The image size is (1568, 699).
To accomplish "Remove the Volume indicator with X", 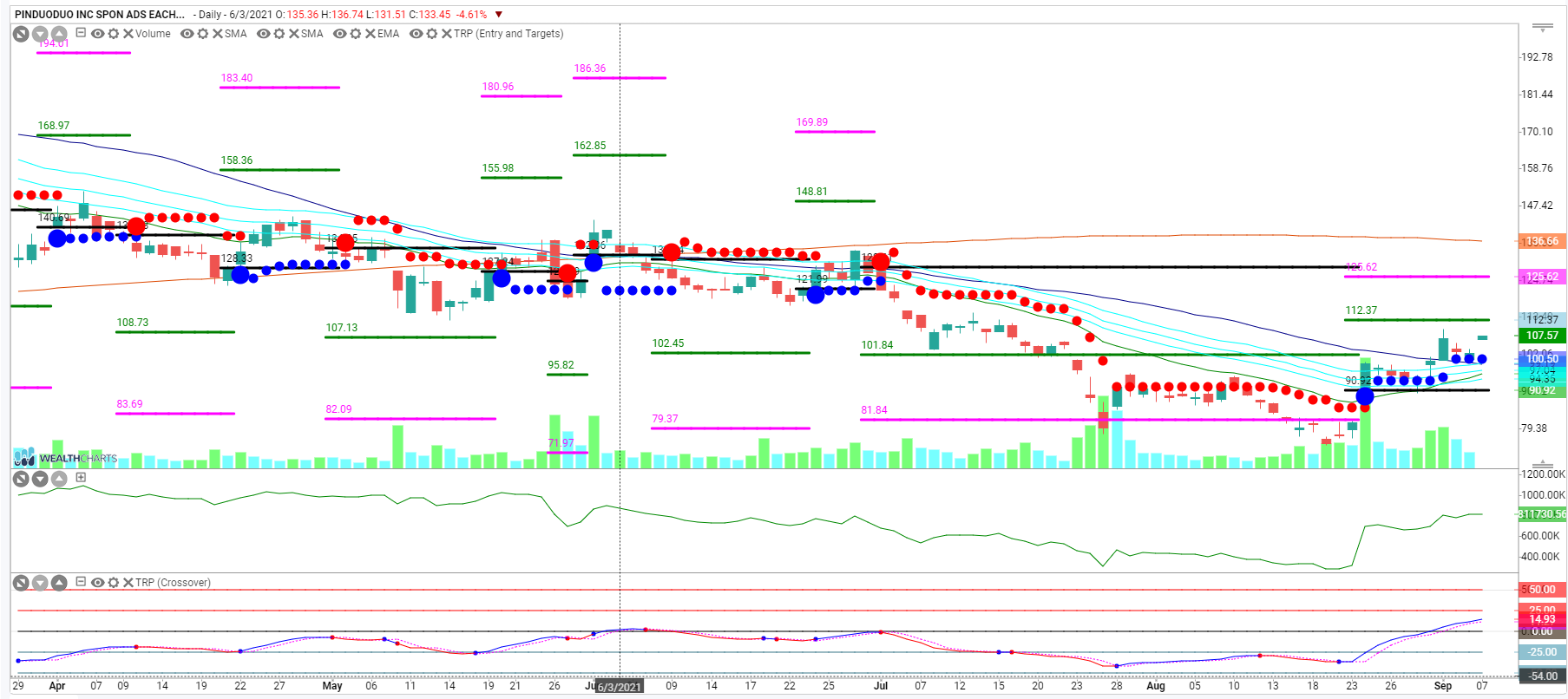I will [128, 34].
